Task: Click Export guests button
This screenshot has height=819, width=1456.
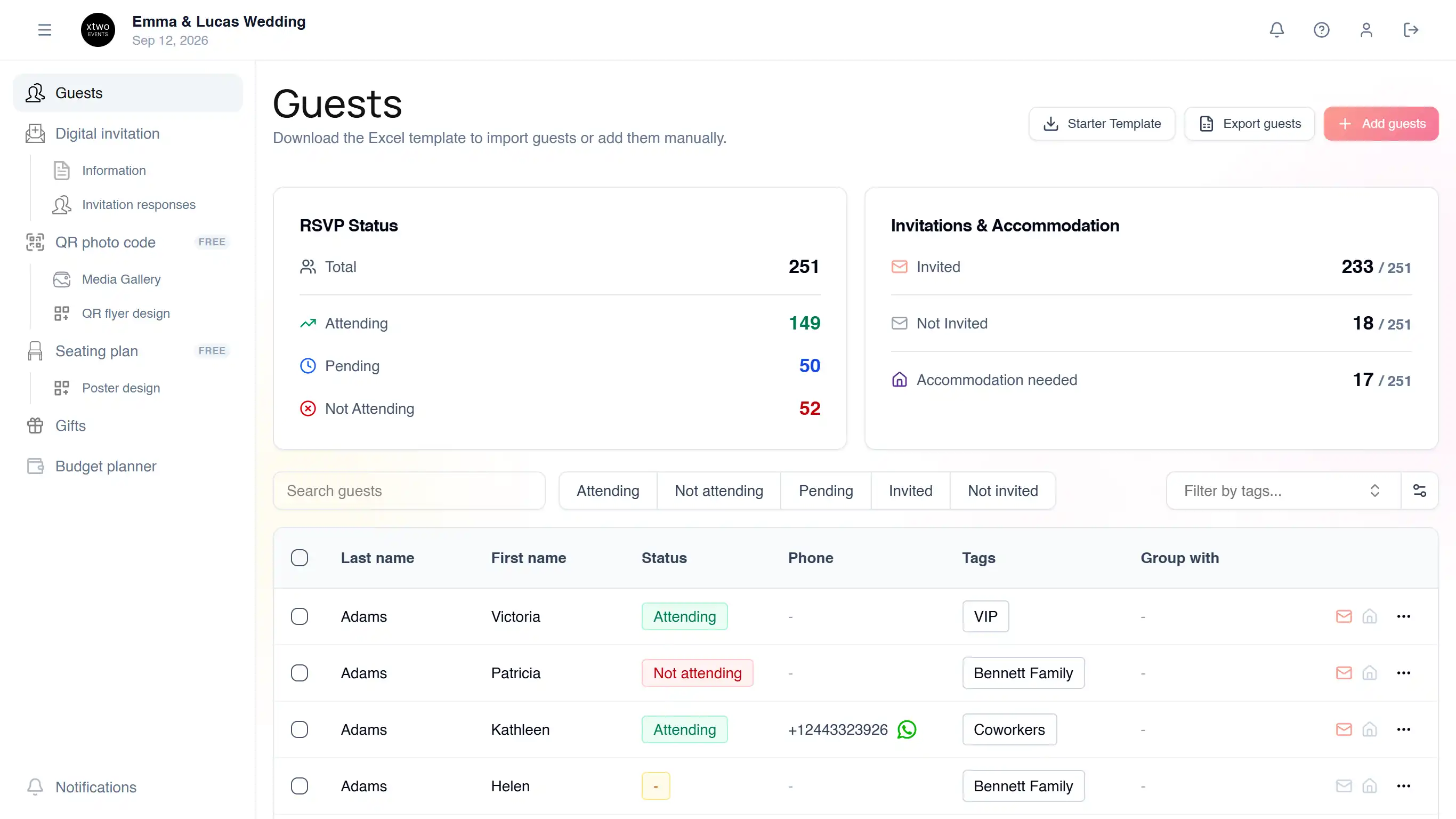Action: click(1249, 123)
